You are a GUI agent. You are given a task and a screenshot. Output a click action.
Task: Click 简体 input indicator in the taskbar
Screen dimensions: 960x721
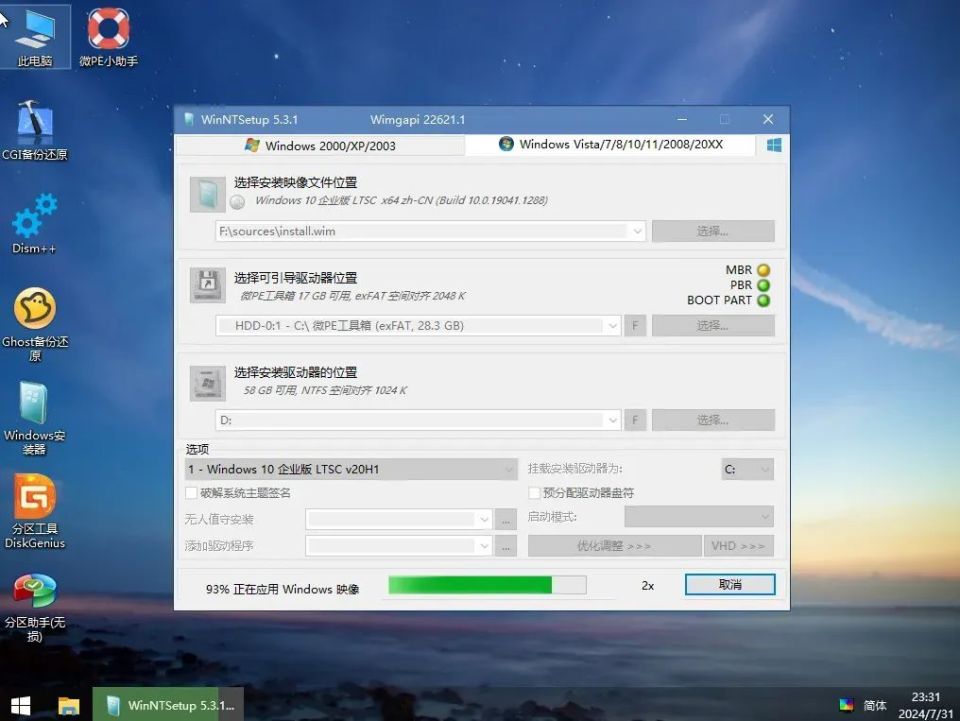pyautogui.click(x=876, y=705)
